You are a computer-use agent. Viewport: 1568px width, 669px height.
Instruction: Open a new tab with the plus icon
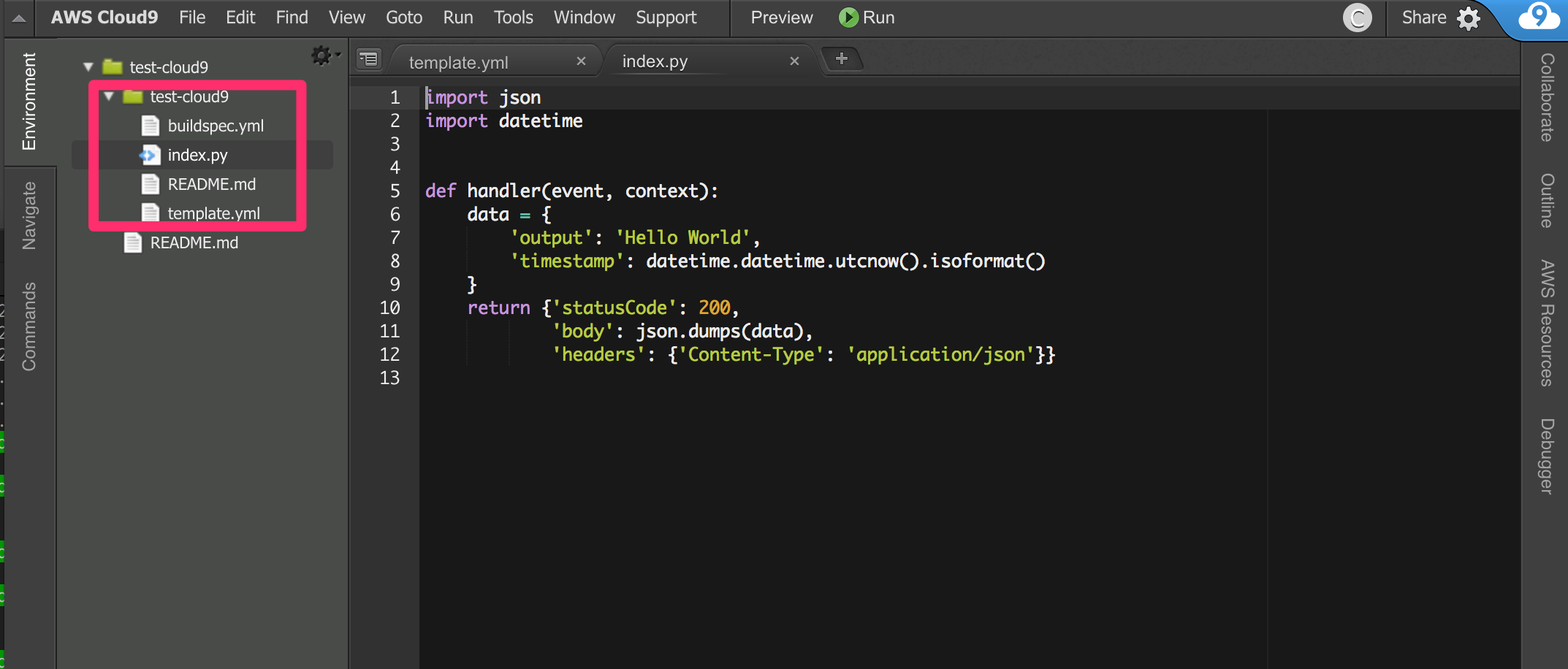842,59
